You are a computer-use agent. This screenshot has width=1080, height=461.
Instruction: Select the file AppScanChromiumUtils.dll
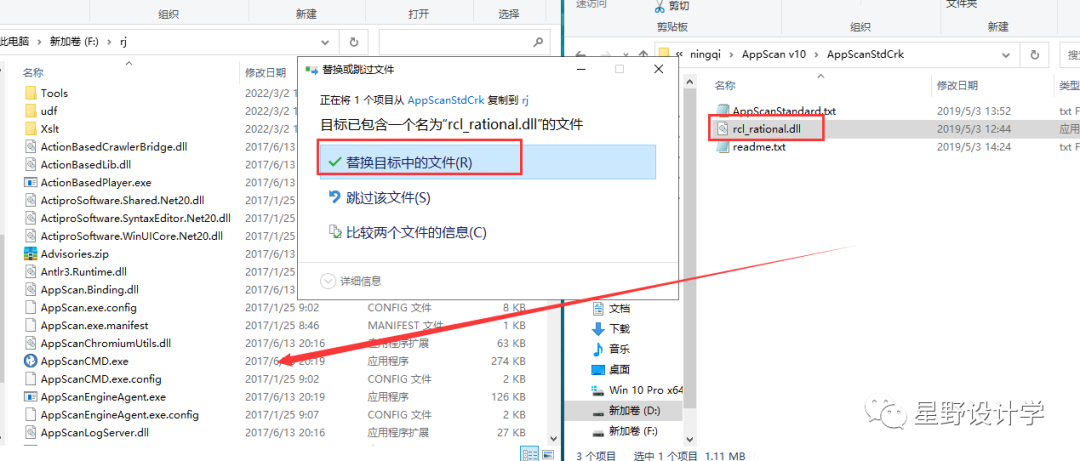(105, 343)
